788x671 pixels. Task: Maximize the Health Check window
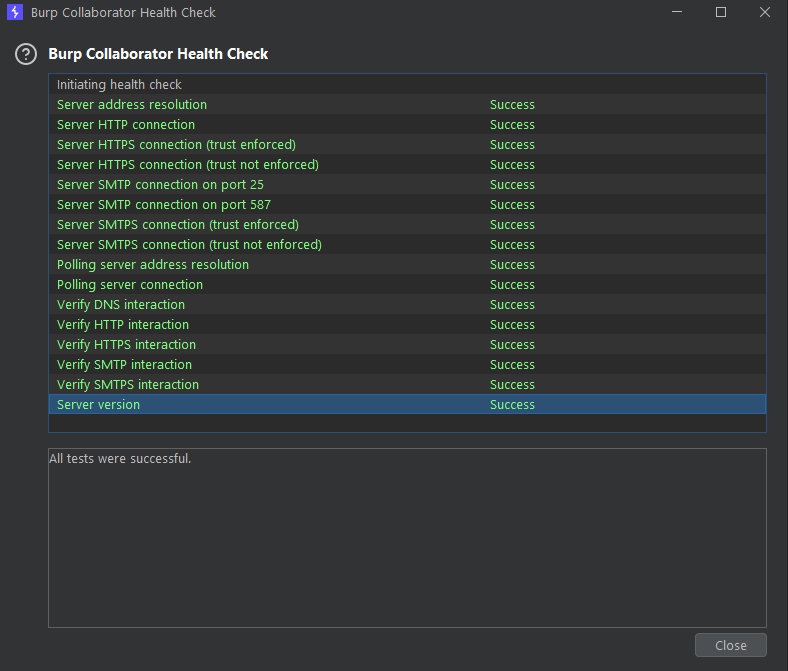point(721,13)
